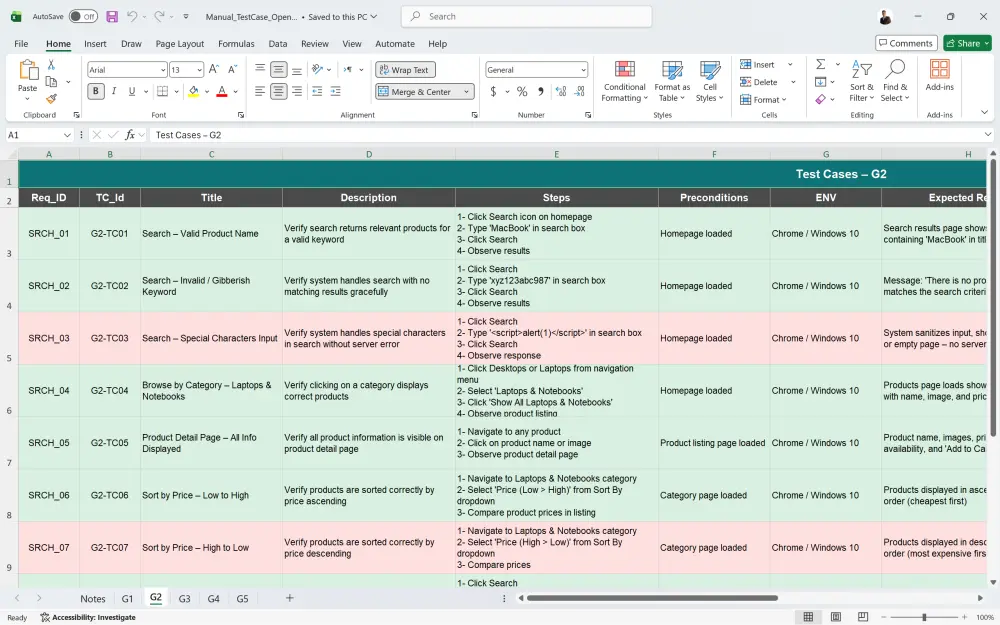Viewport: 1000px width, 625px height.
Task: Click the AutoSum sigma icon
Action: point(821,65)
